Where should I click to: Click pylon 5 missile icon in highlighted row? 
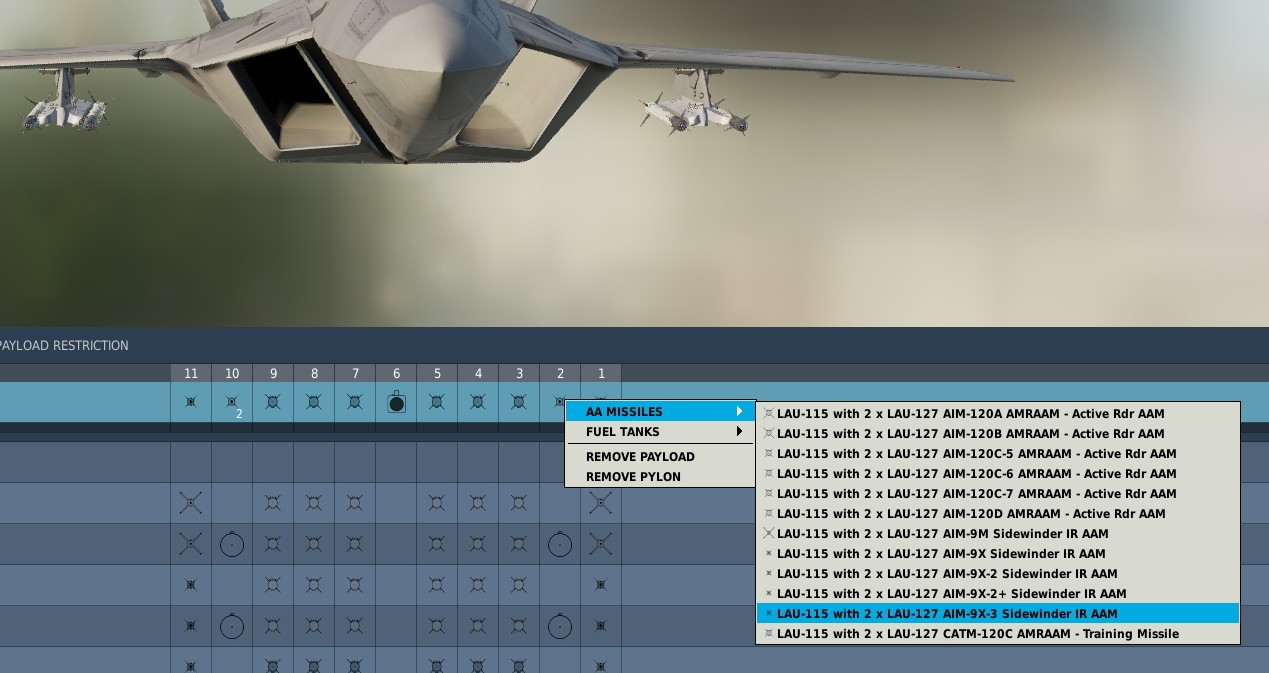(x=437, y=402)
